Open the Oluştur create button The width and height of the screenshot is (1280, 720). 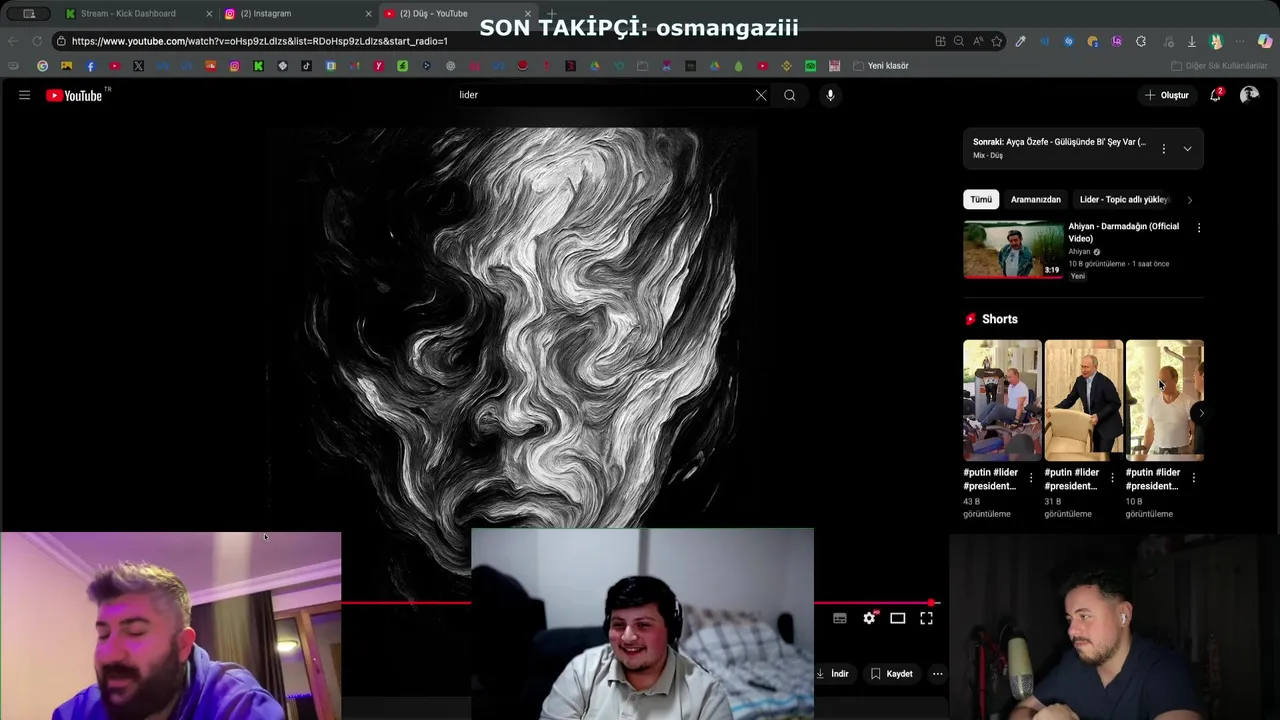pyautogui.click(x=1167, y=95)
